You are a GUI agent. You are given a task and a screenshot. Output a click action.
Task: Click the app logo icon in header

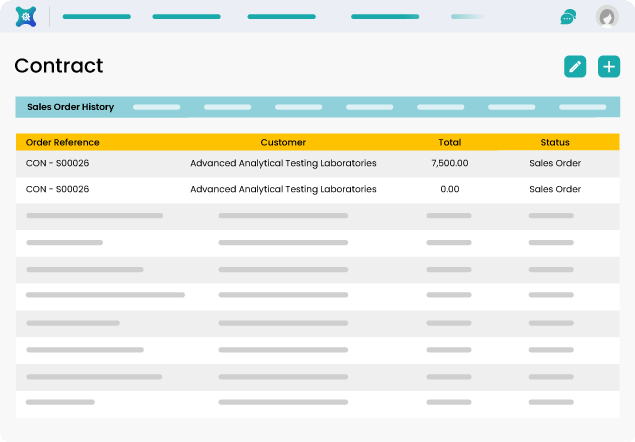click(x=26, y=17)
